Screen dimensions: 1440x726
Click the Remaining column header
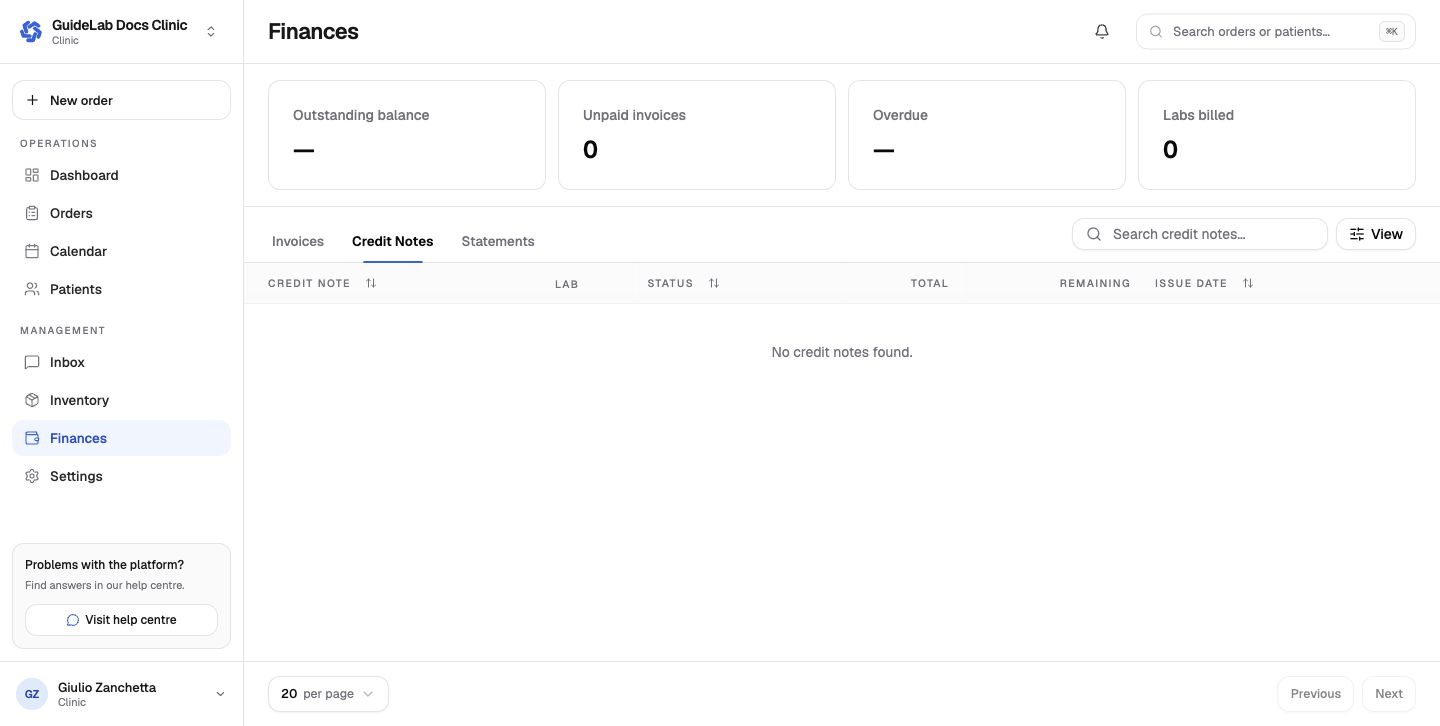[x=1095, y=284]
